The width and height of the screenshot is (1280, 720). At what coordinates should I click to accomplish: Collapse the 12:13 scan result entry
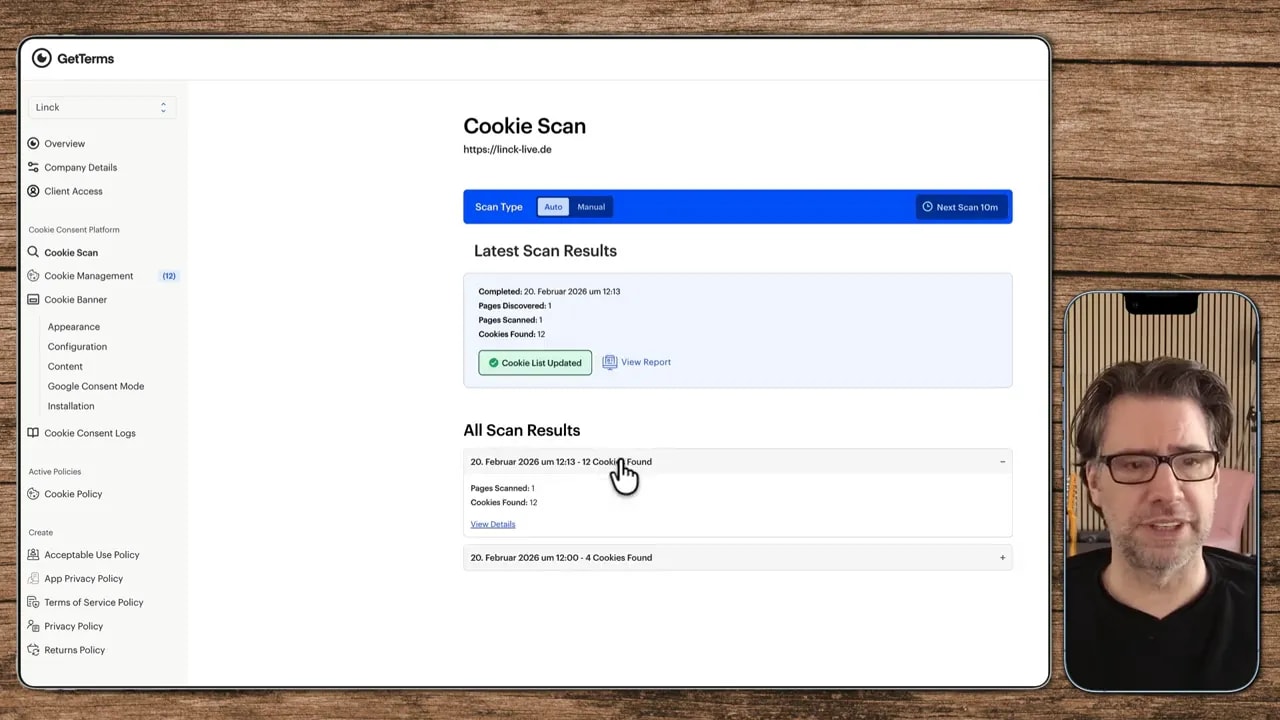(x=1002, y=461)
